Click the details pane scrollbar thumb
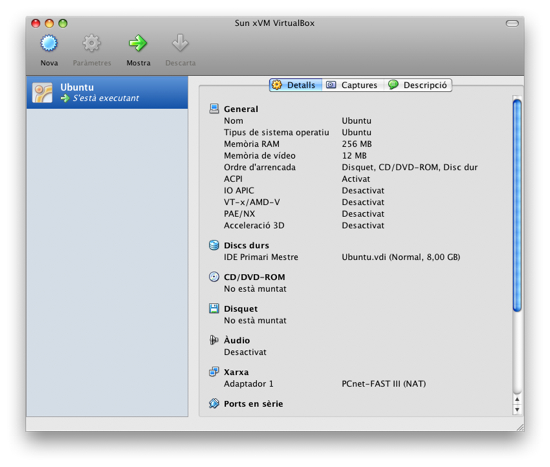Image resolution: width=550 pixels, height=467 pixels. pos(517,205)
